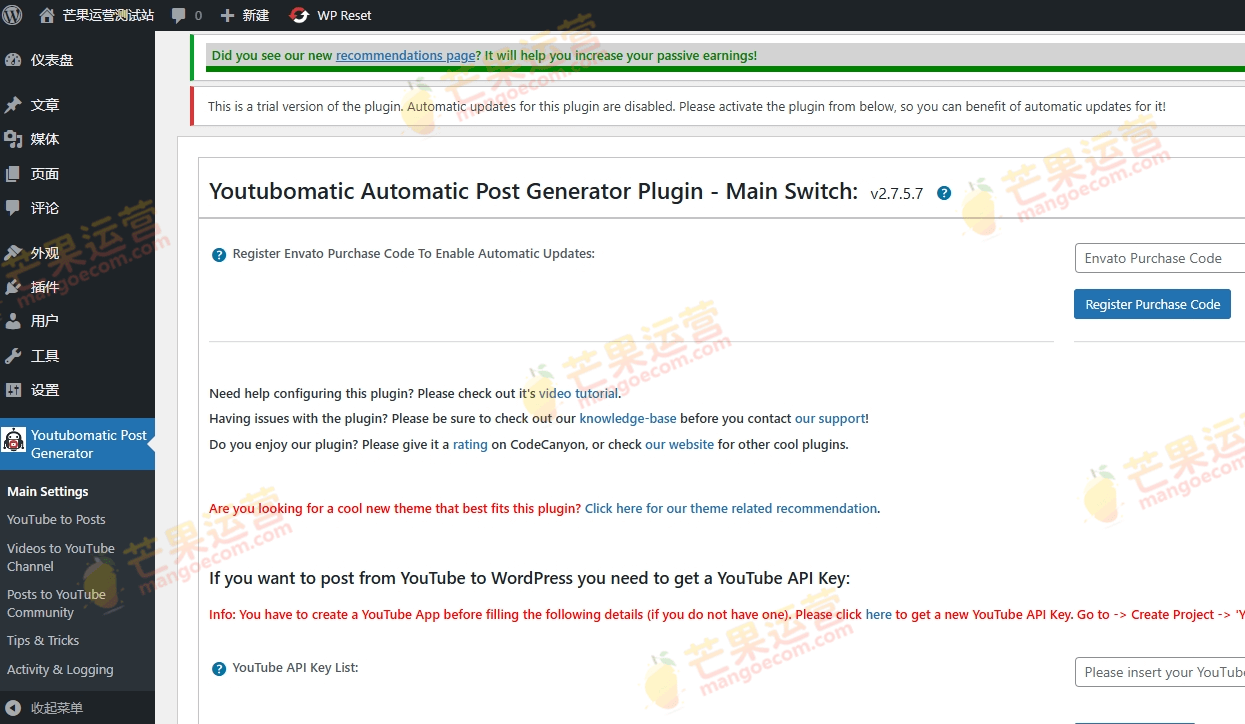
Task: Click the 新建 new content item
Action: tap(245, 15)
